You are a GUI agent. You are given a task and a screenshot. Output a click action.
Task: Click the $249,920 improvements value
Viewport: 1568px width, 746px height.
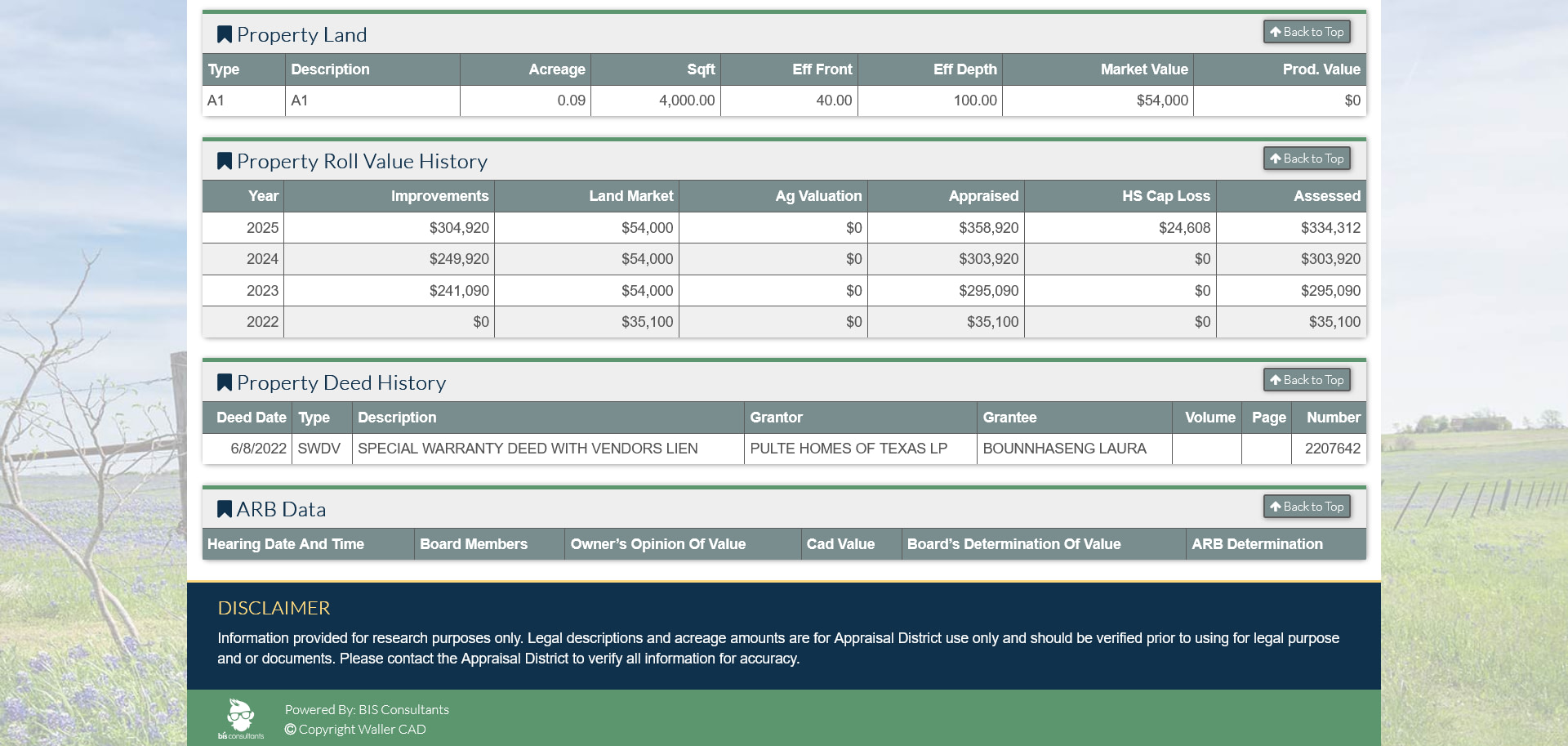pos(459,259)
